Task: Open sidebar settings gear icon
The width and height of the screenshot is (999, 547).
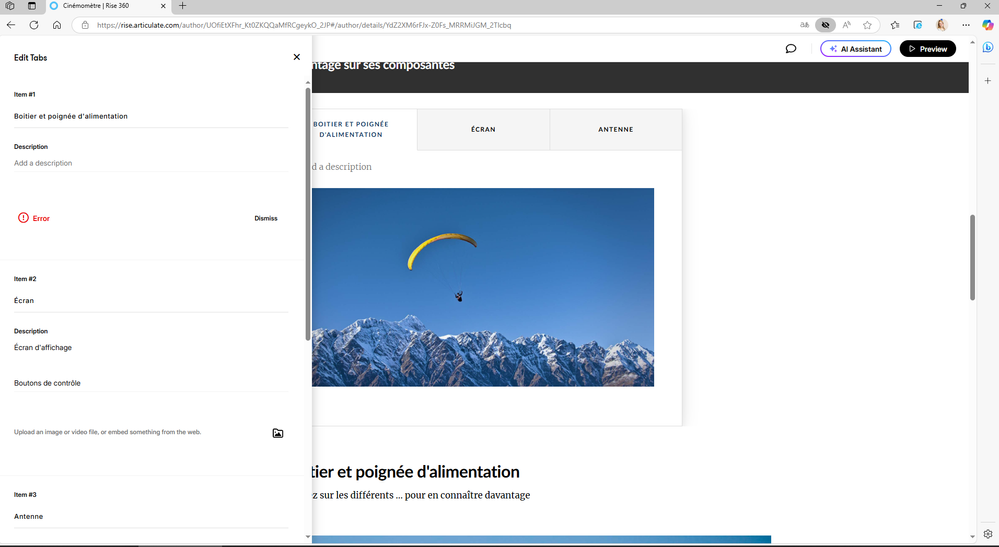Action: (x=988, y=534)
